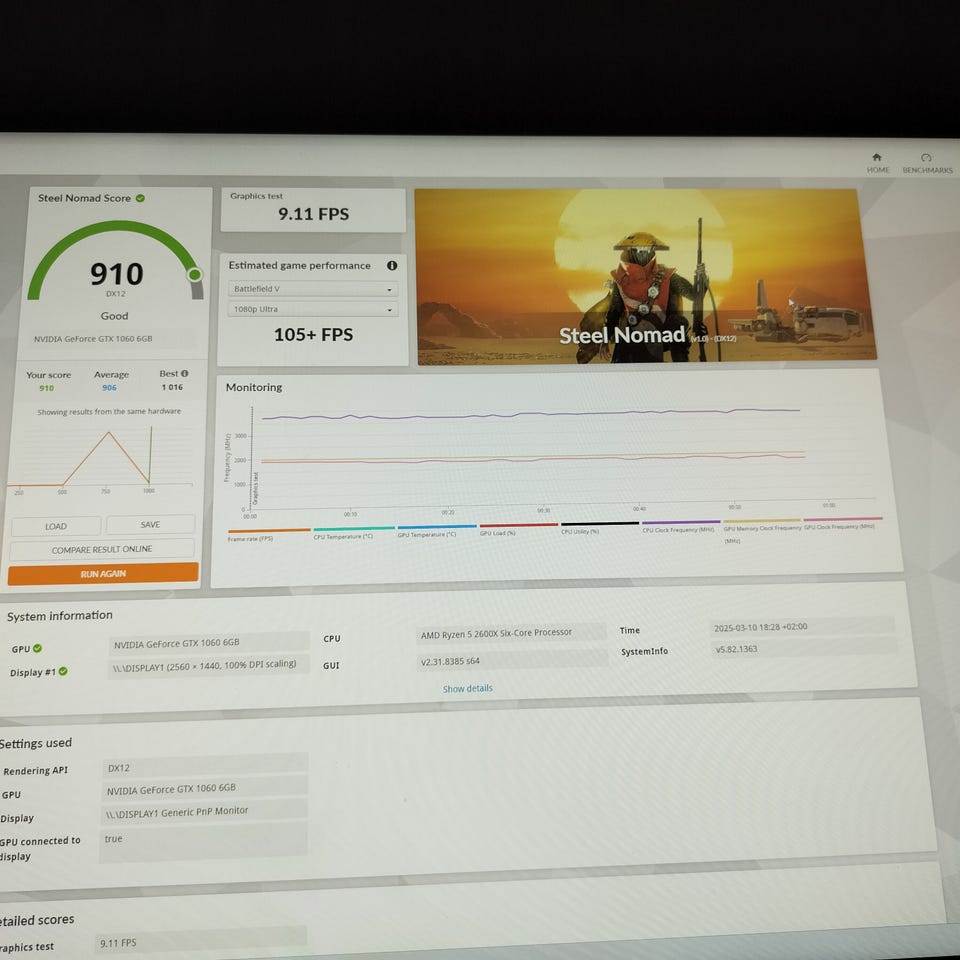Click the Steel Nomad banner image
960x960 pixels.
click(645, 277)
